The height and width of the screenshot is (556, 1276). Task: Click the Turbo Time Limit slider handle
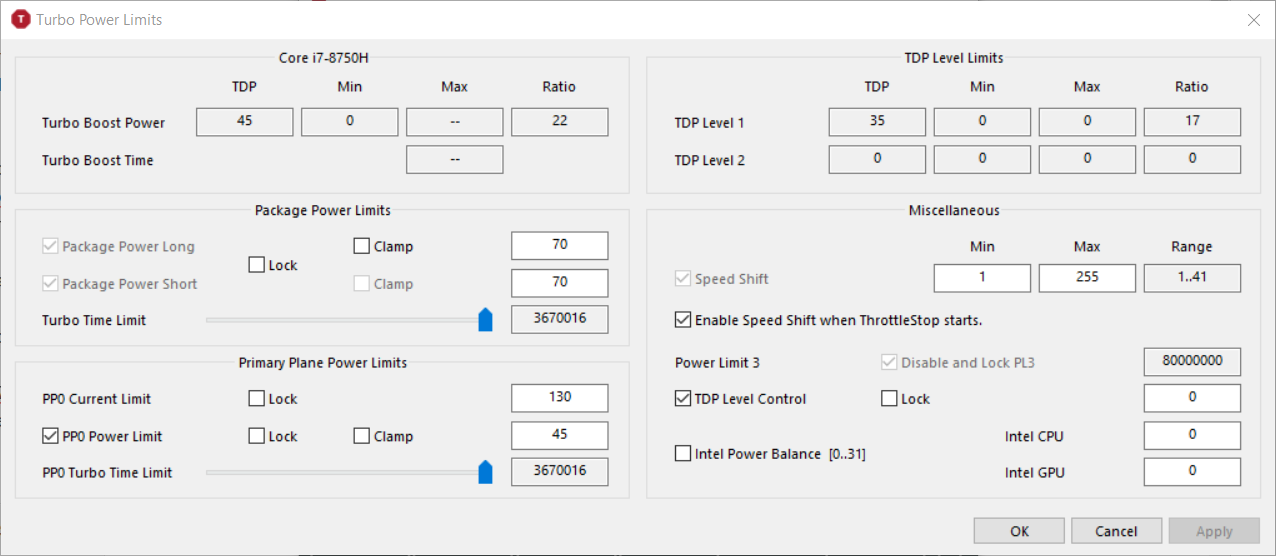486,320
